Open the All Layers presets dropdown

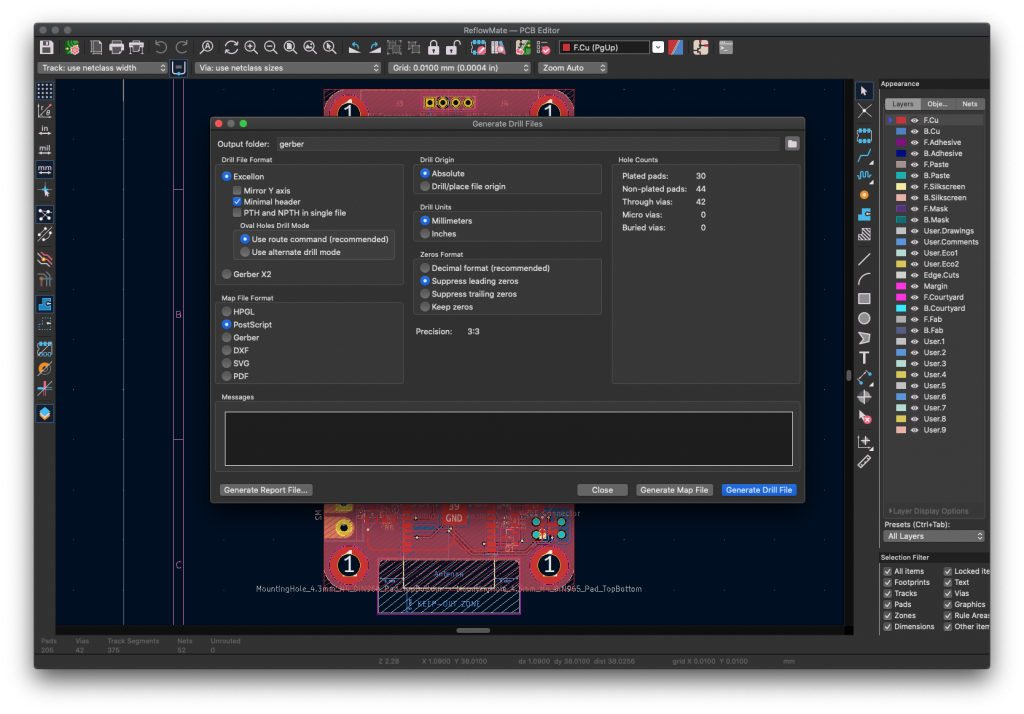[934, 536]
